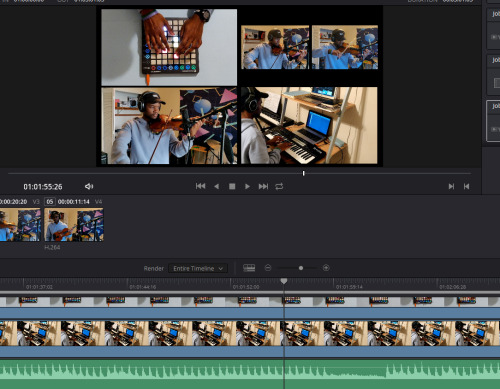Click clip 05 timecode 00:00:11:14
Screen dimensions: 500x389
pos(74,202)
